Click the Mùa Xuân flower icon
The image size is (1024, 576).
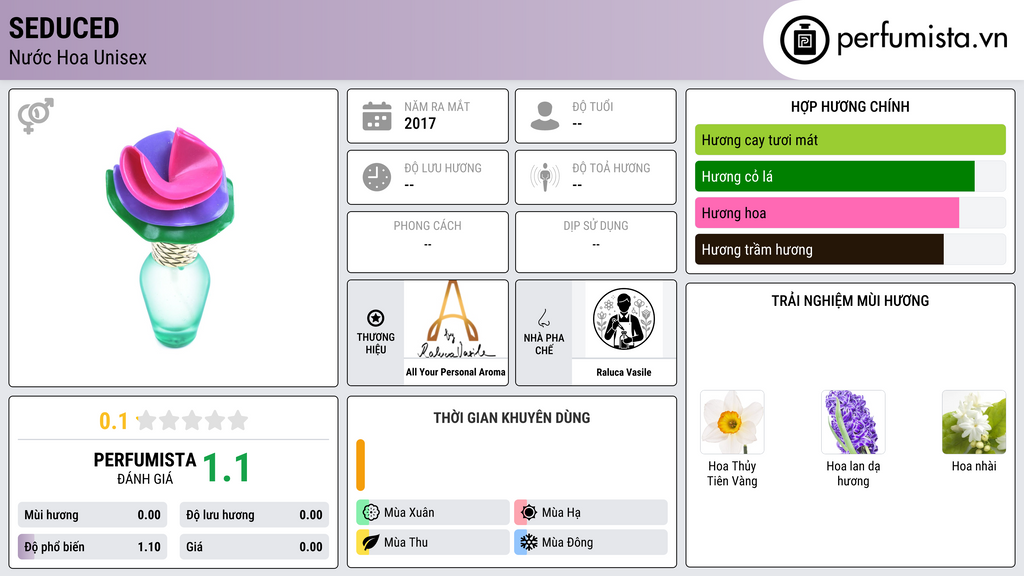coord(371,513)
